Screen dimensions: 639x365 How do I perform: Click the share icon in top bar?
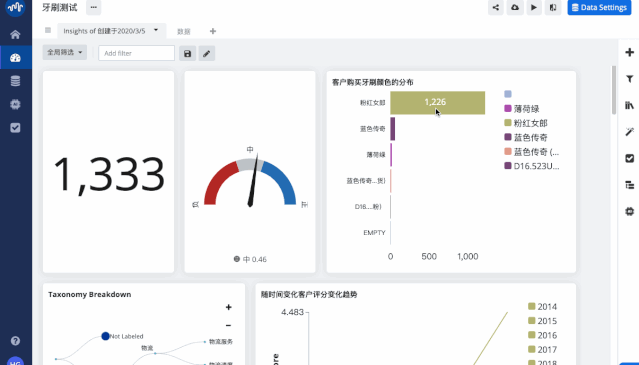(x=496, y=7)
